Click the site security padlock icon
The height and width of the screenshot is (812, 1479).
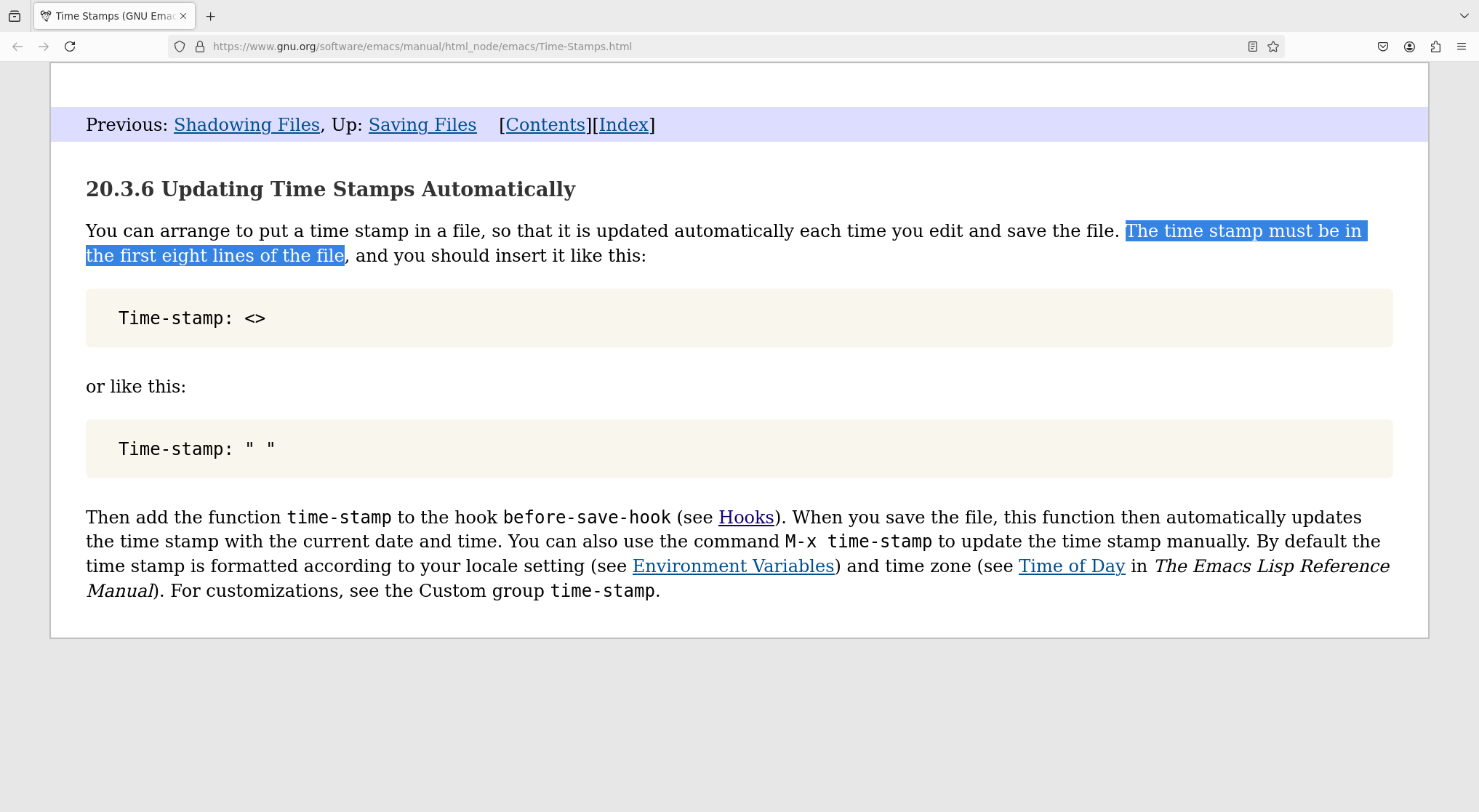point(200,47)
